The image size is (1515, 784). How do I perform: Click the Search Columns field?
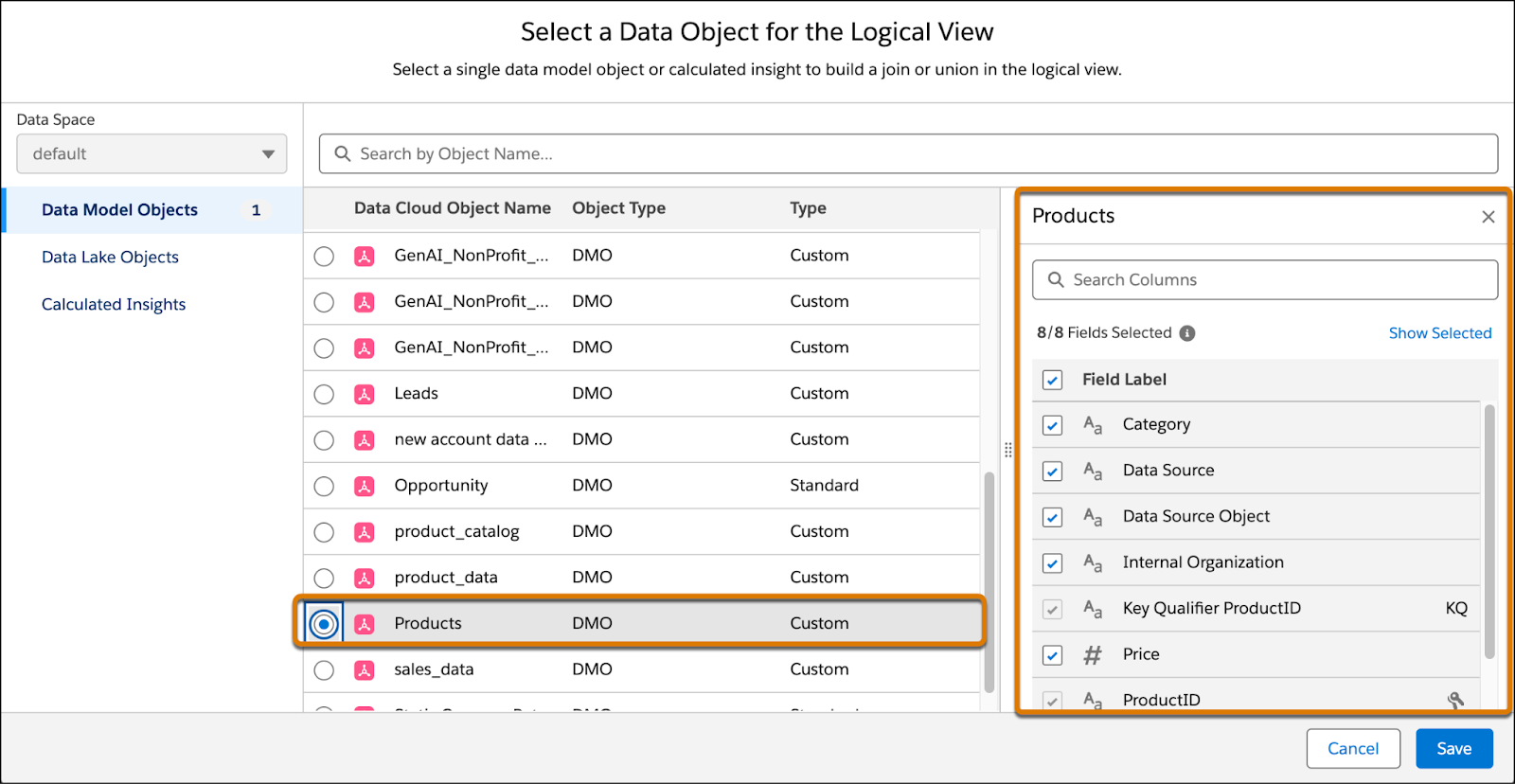[x=1265, y=280]
